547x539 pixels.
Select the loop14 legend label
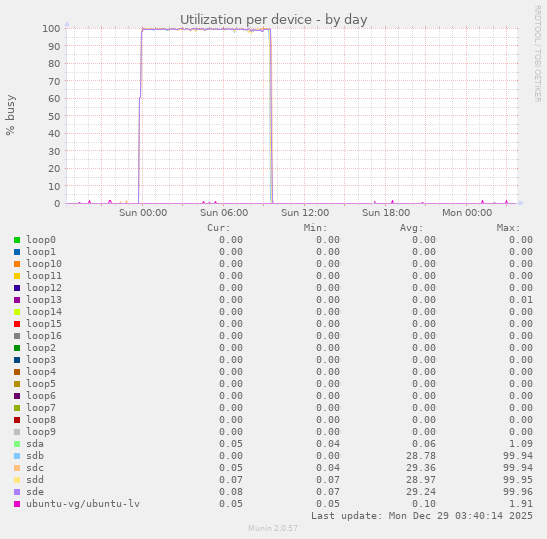point(44,312)
